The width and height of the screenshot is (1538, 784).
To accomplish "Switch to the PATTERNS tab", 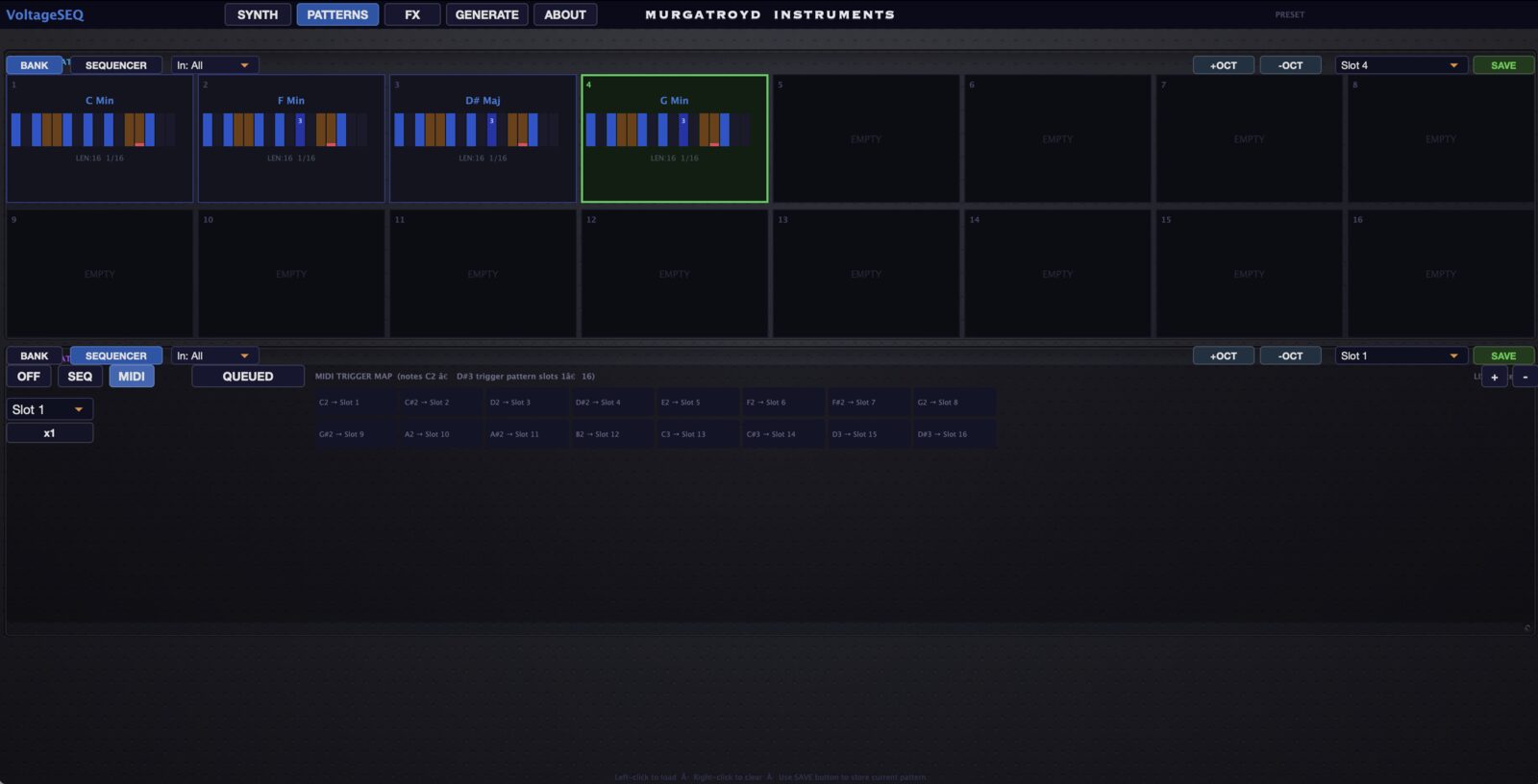I will tap(337, 14).
